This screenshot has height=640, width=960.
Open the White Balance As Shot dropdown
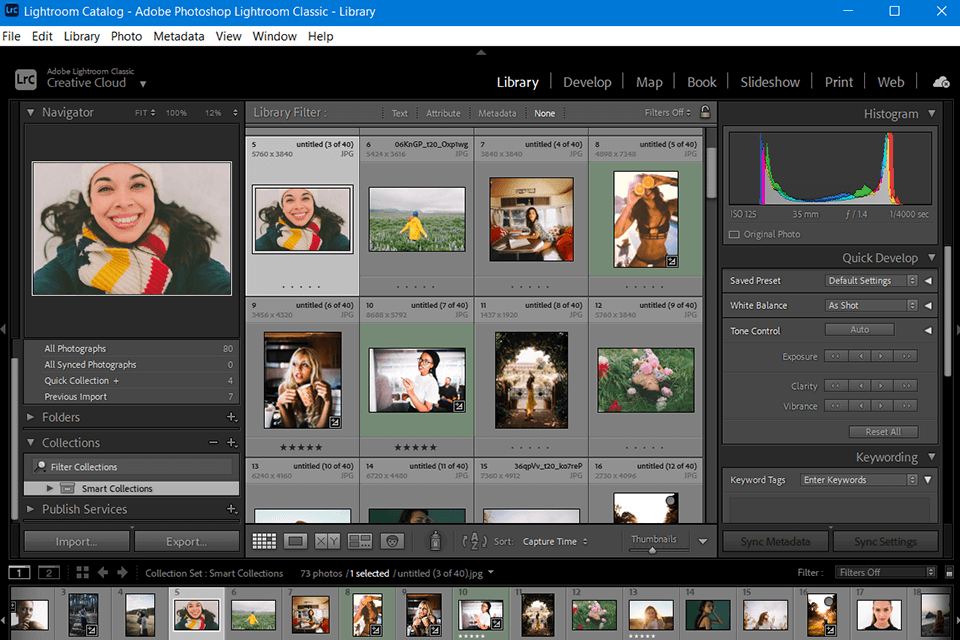pos(871,305)
